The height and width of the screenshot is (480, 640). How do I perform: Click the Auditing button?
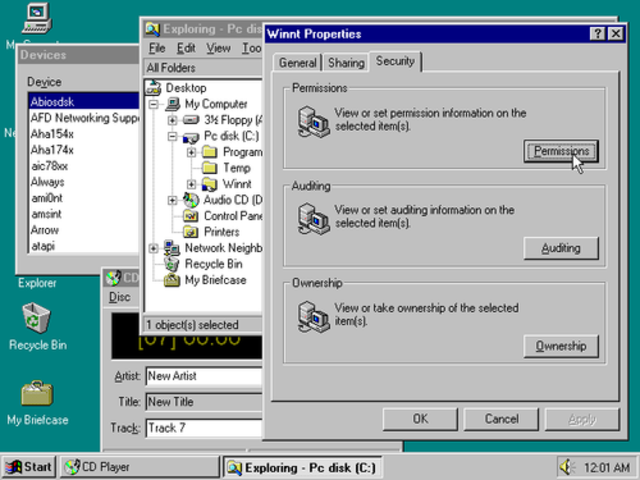(x=561, y=248)
